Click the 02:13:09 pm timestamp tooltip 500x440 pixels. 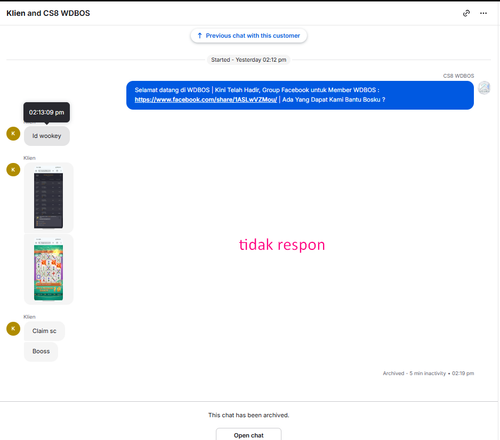click(47, 113)
